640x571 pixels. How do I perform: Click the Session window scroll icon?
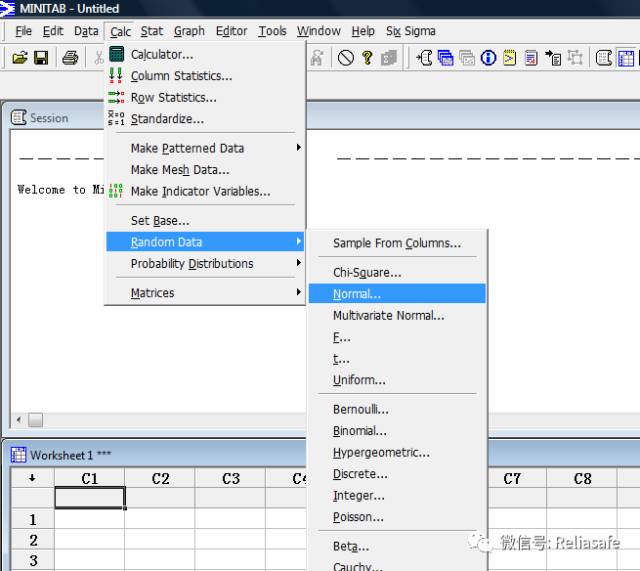coord(604,58)
